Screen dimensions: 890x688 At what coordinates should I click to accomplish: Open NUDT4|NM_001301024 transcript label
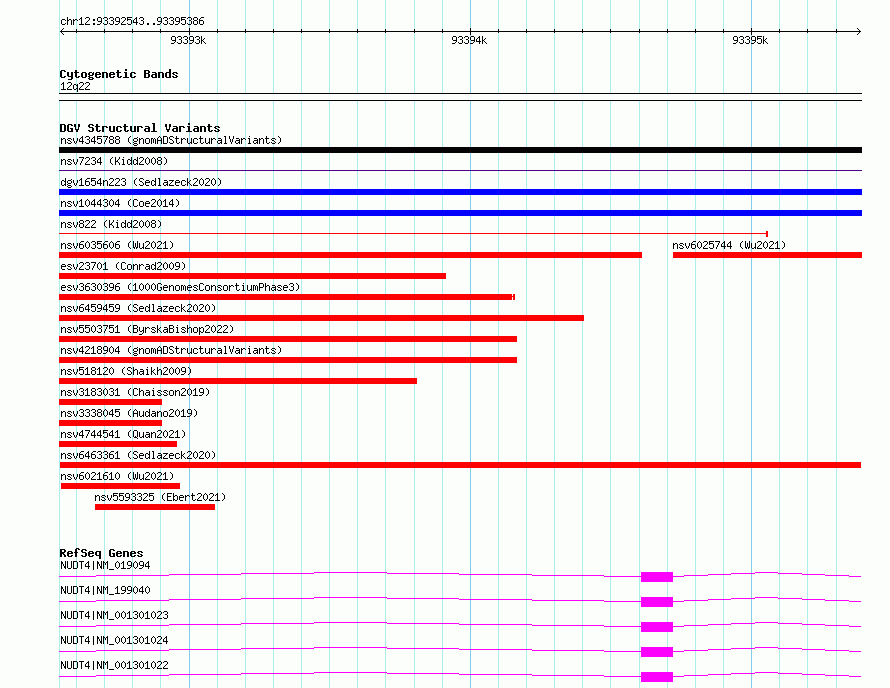(114, 640)
